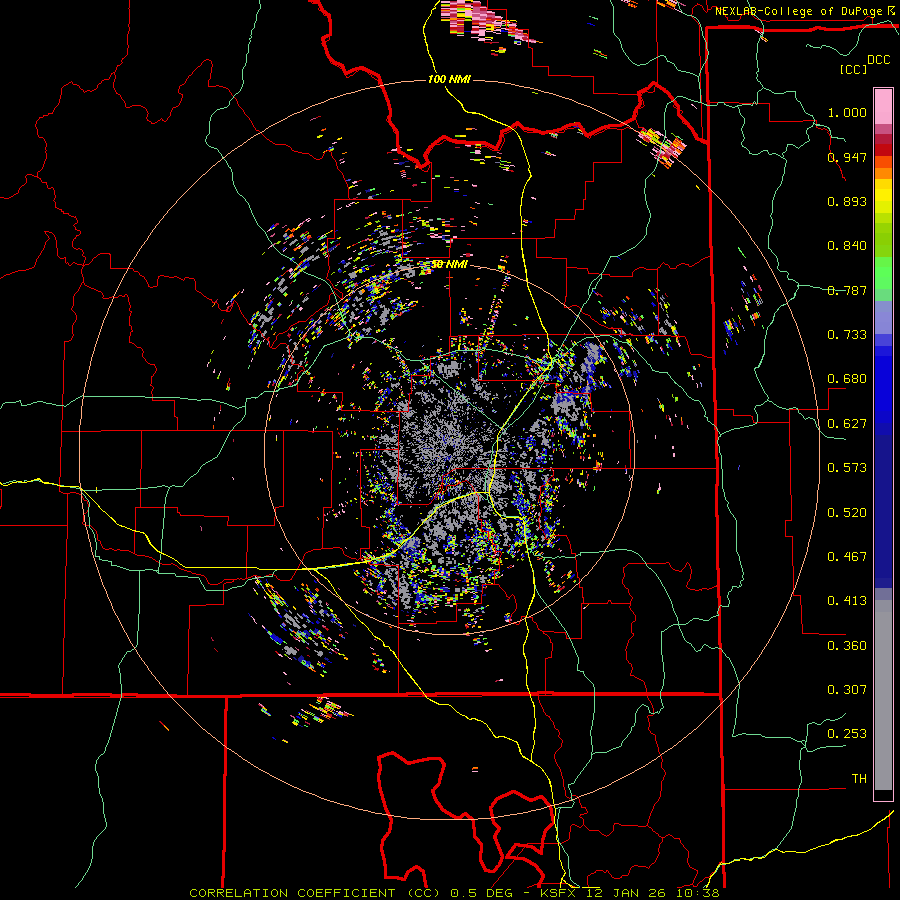This screenshot has width=900, height=900.
Task: Click the 0.413 scale value
Action: pyautogui.click(x=847, y=601)
